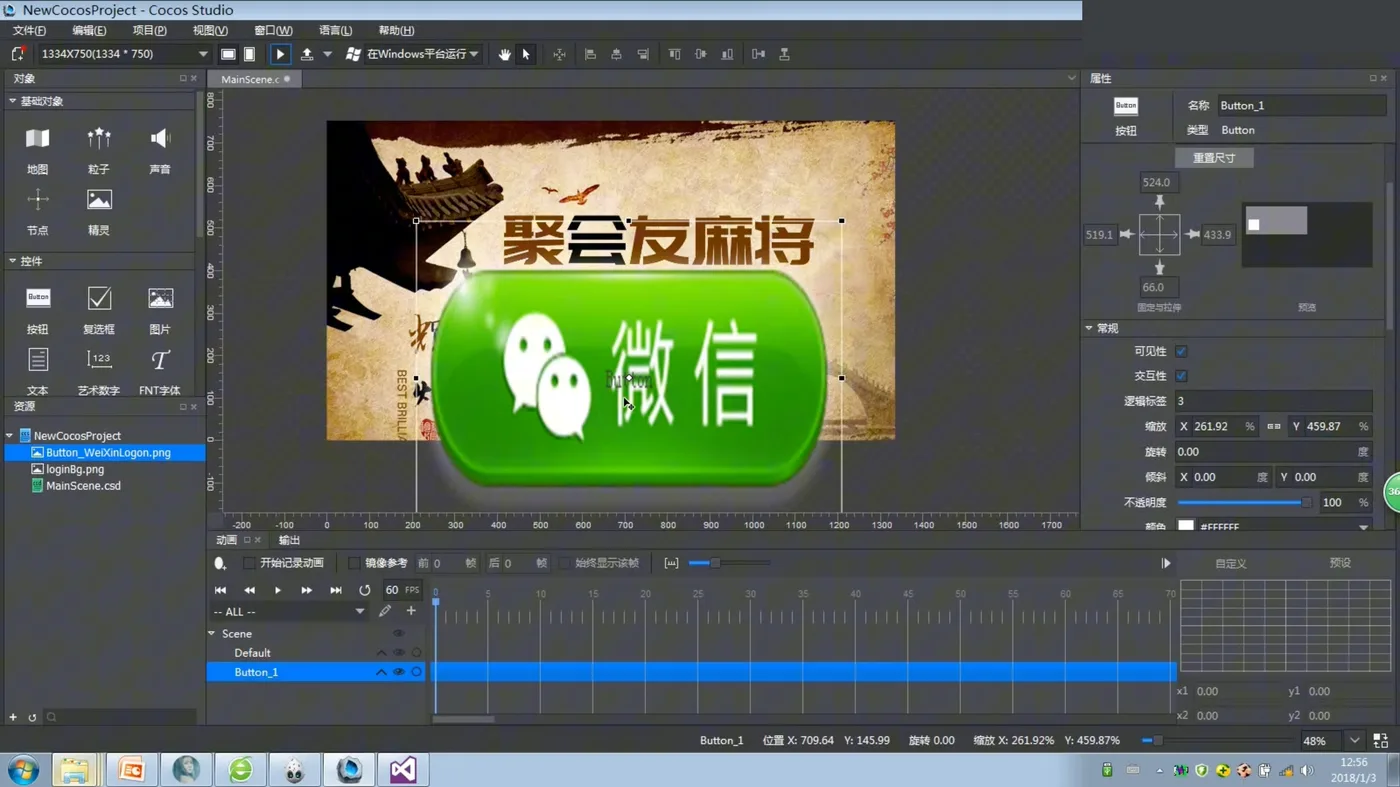Viewport: 1400px width, 787px height.
Task: Select the Map (地图) object icon
Action: tap(37, 139)
